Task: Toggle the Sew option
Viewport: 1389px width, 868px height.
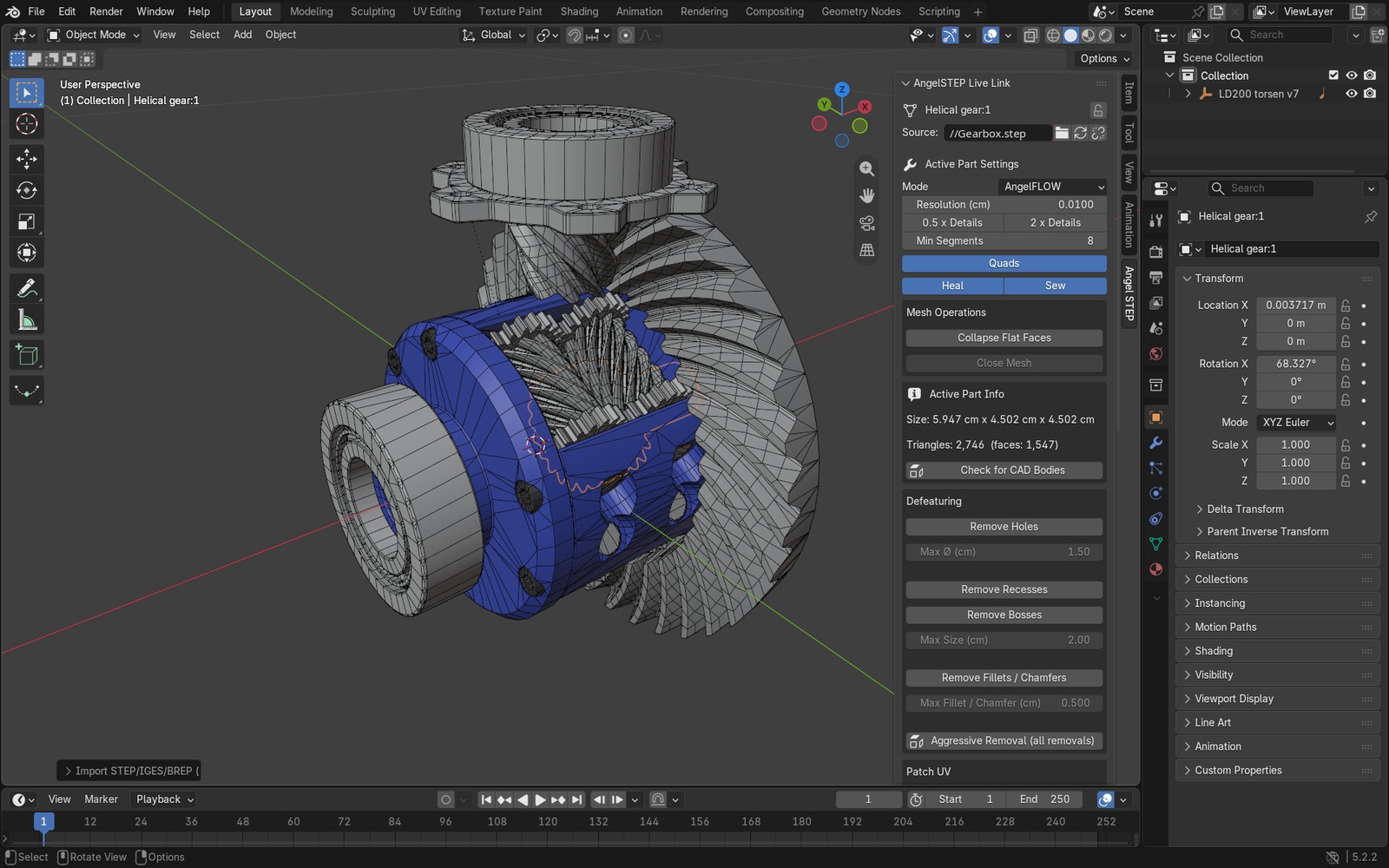Action: click(x=1056, y=286)
